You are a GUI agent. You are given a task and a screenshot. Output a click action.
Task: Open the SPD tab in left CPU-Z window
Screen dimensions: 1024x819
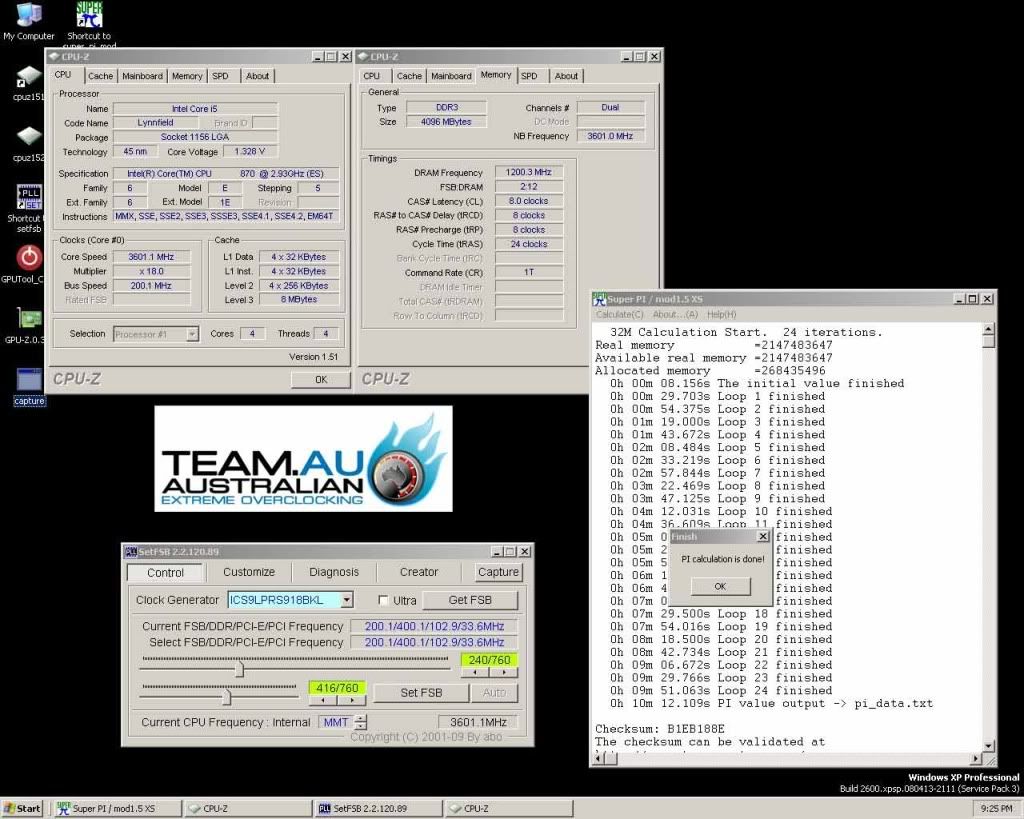click(221, 76)
